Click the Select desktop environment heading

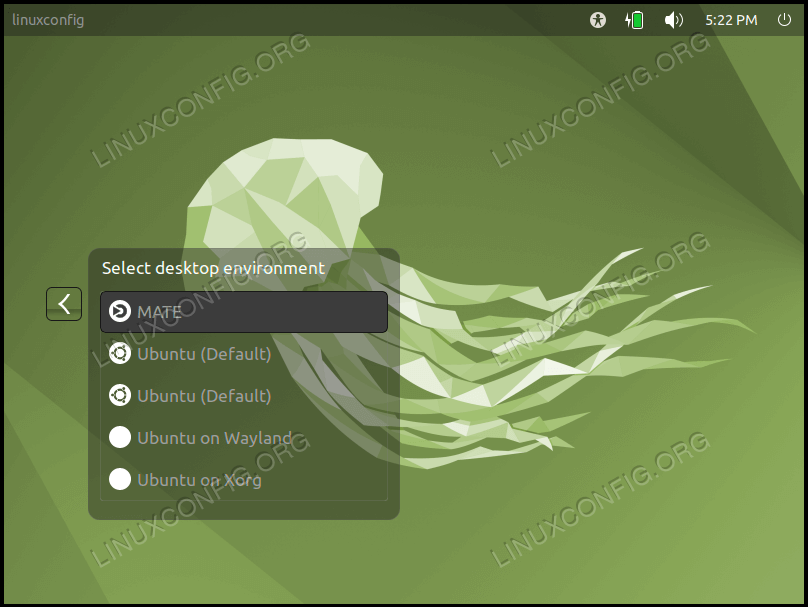pyautogui.click(x=213, y=268)
